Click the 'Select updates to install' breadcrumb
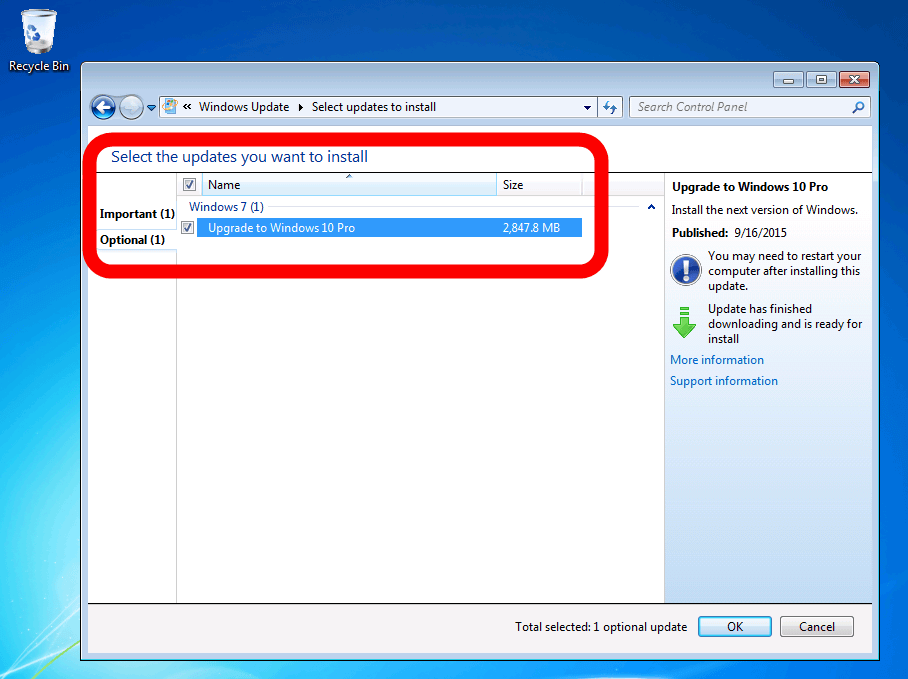The height and width of the screenshot is (679, 908). (x=374, y=107)
